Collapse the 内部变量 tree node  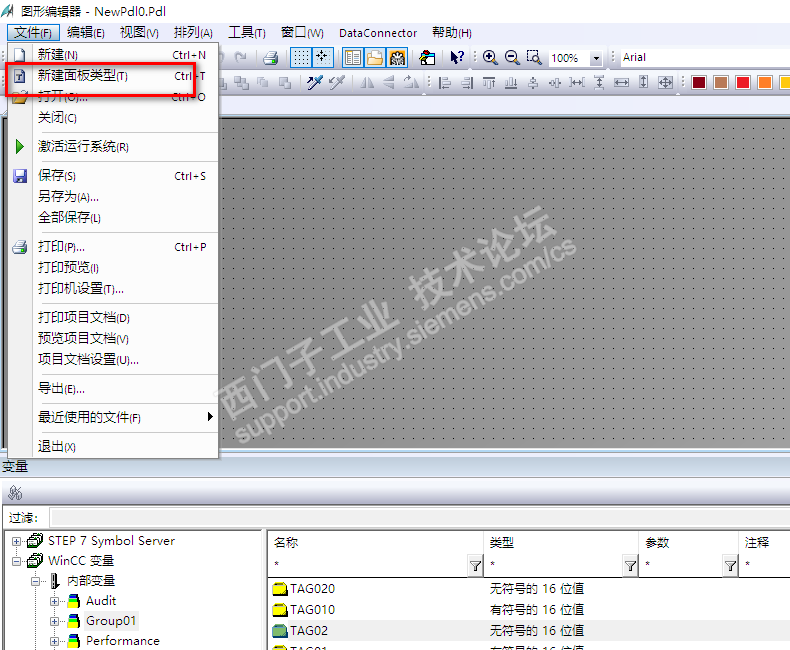click(35, 581)
